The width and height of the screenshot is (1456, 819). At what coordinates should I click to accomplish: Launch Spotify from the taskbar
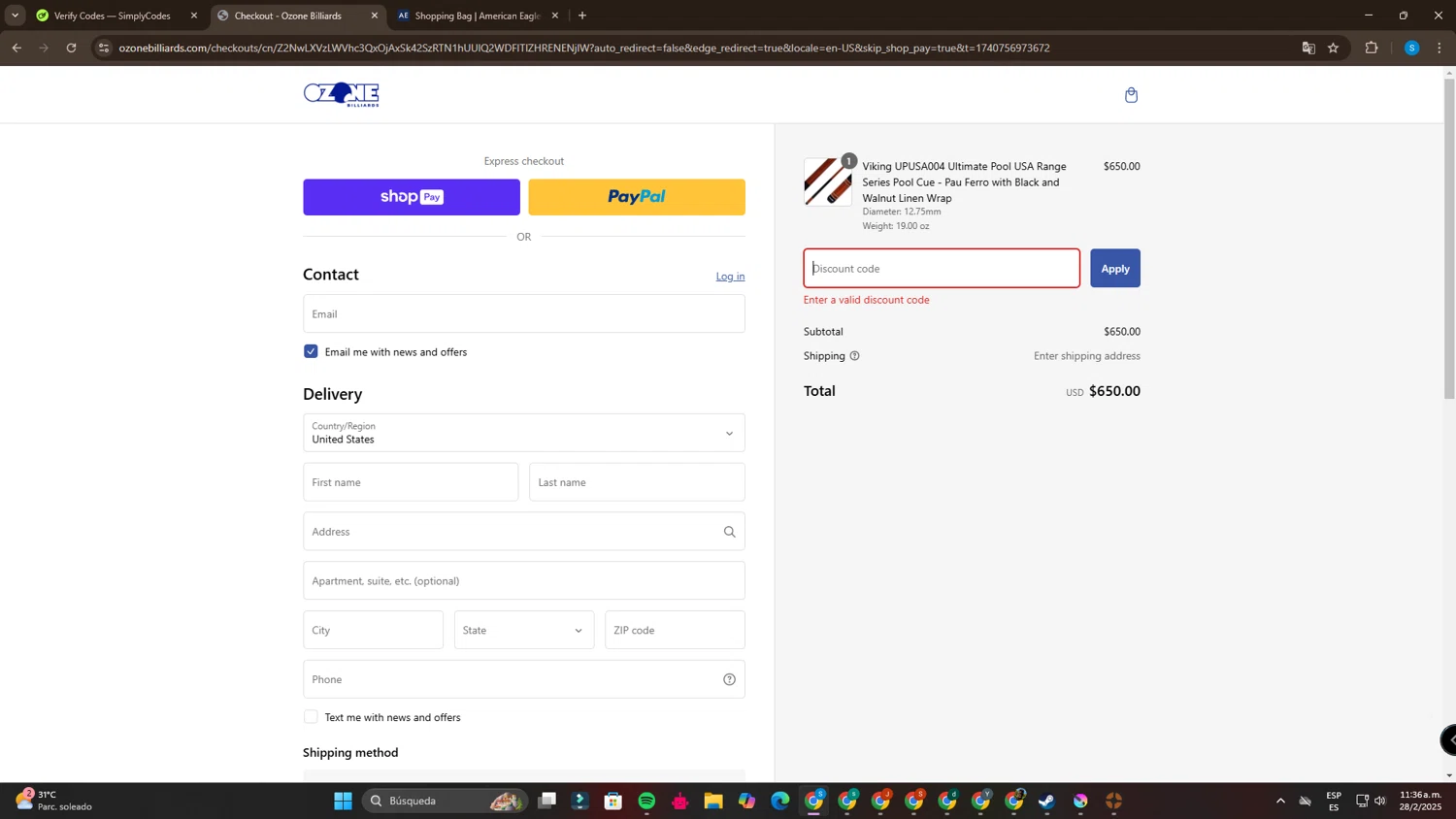(x=646, y=801)
